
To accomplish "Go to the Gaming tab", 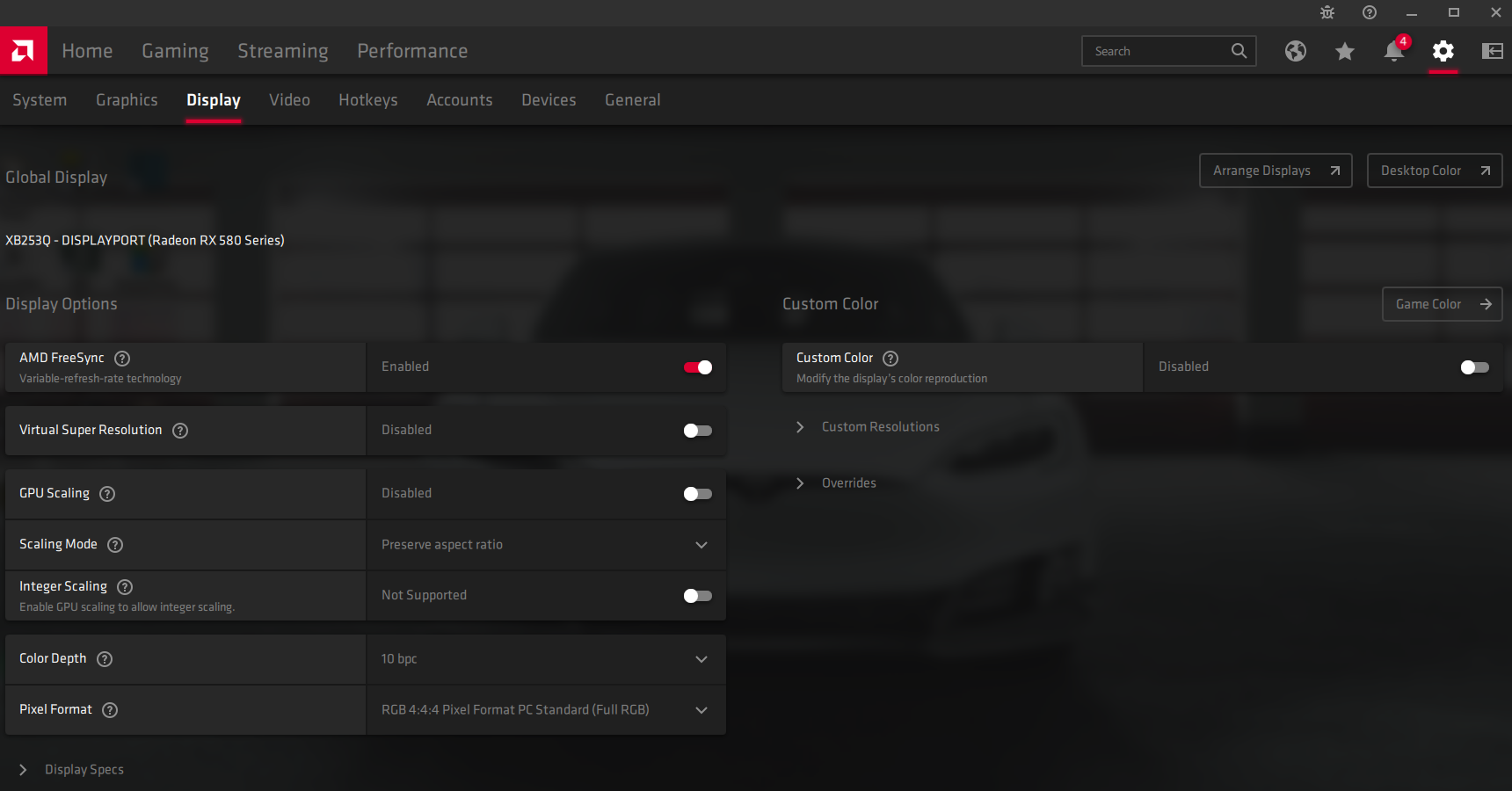I will [x=175, y=51].
